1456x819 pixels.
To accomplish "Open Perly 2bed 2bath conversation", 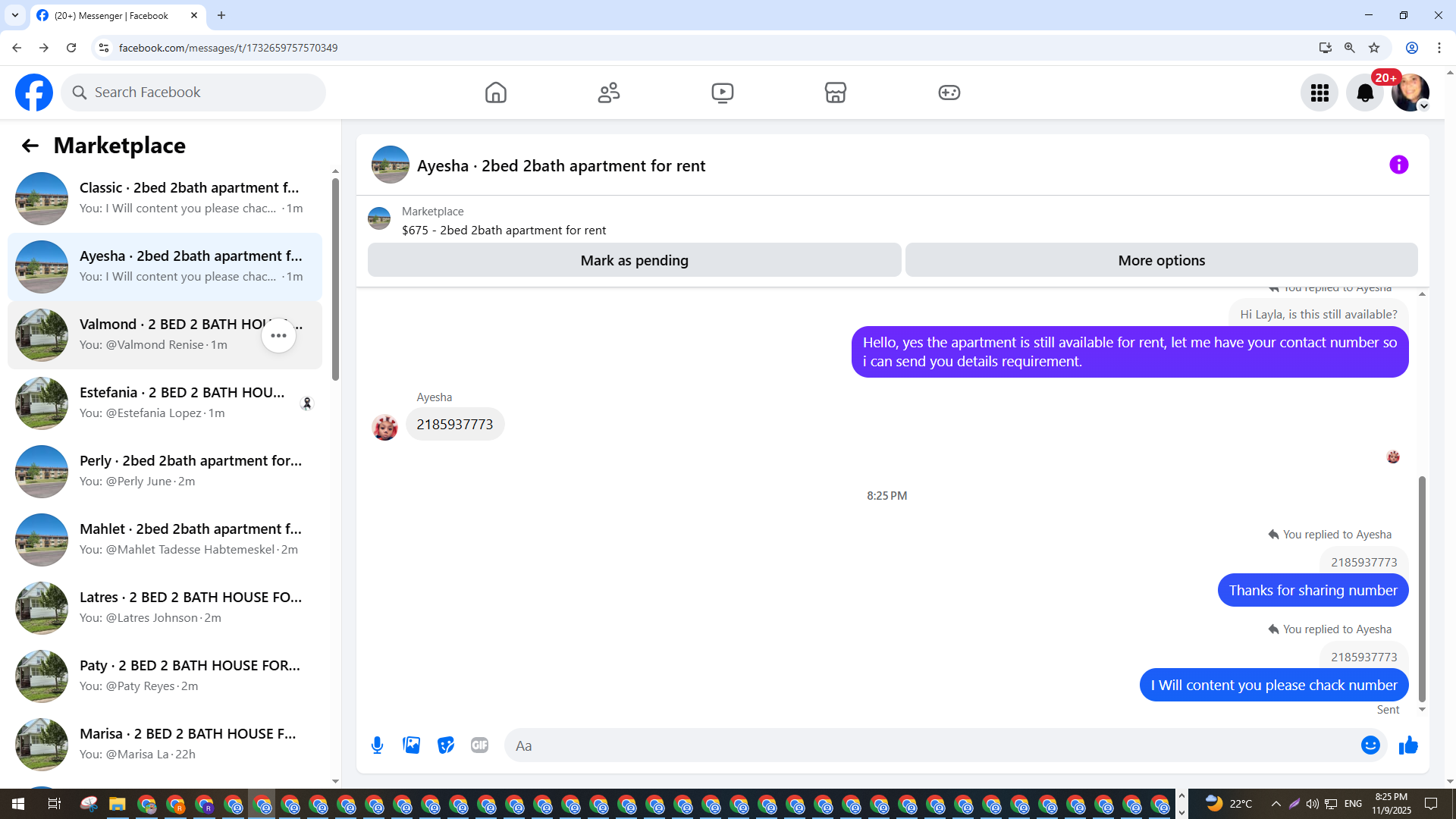I will [x=165, y=472].
